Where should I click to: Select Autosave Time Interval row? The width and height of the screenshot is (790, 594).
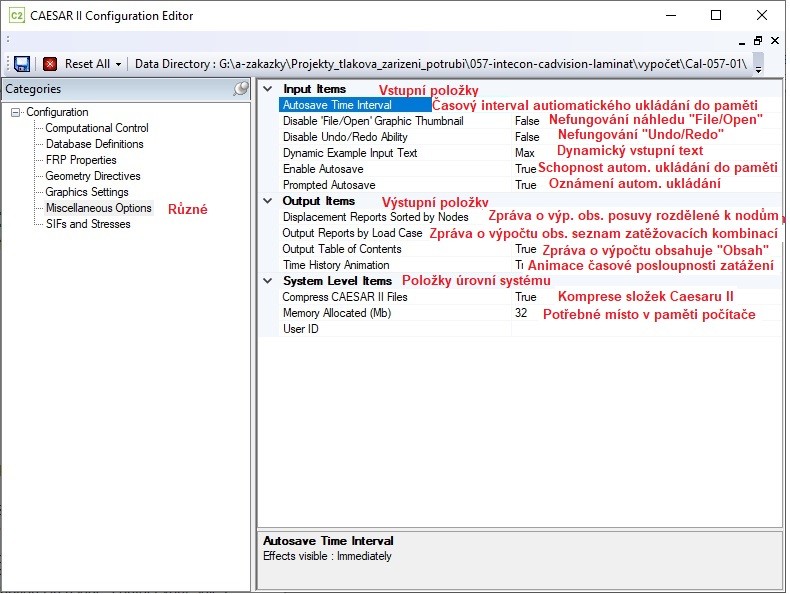[x=530, y=105]
